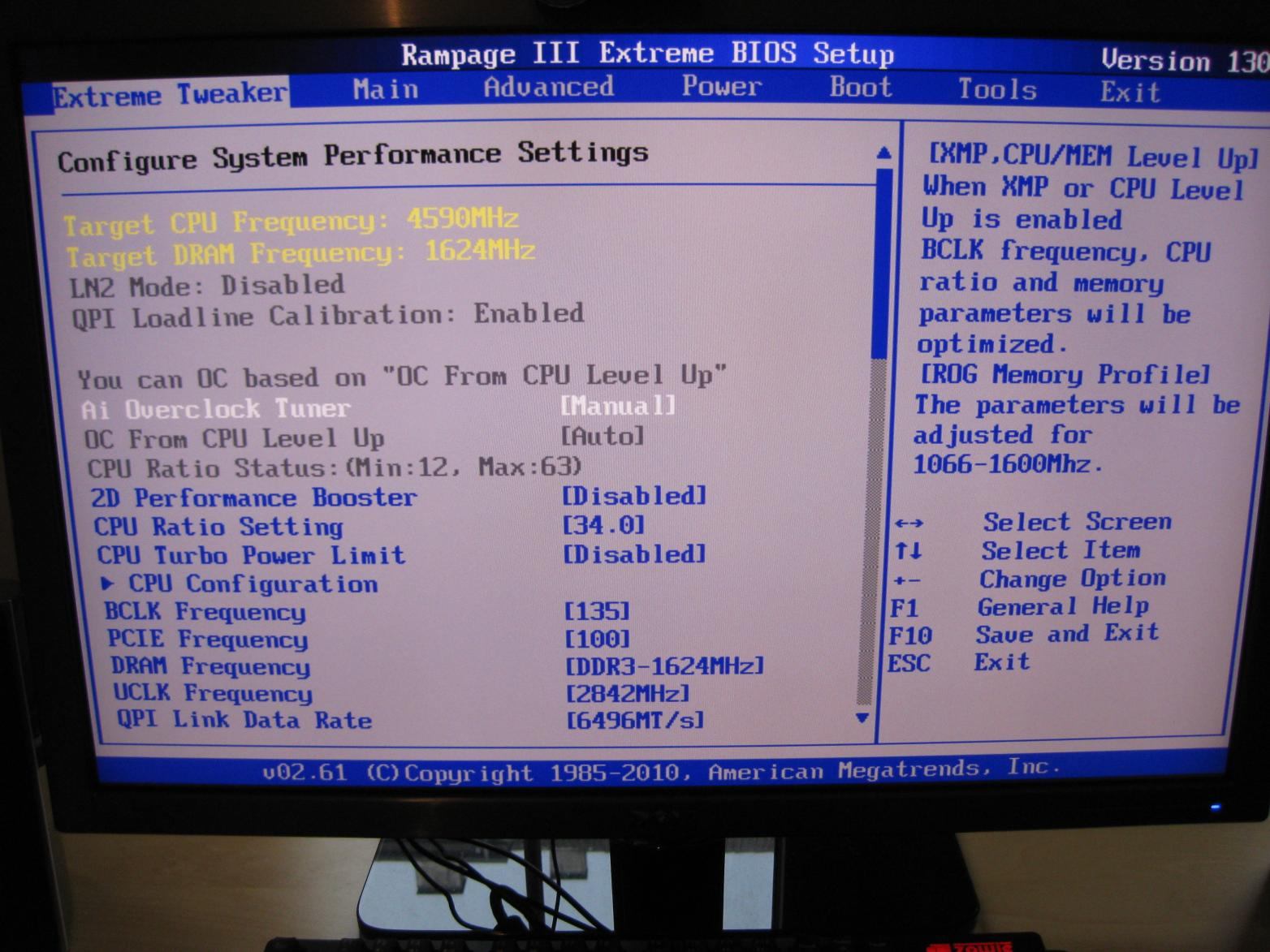Screen dimensions: 1270x952
Task: Click the LN2 Mode: Disabled line
Action: point(207,286)
